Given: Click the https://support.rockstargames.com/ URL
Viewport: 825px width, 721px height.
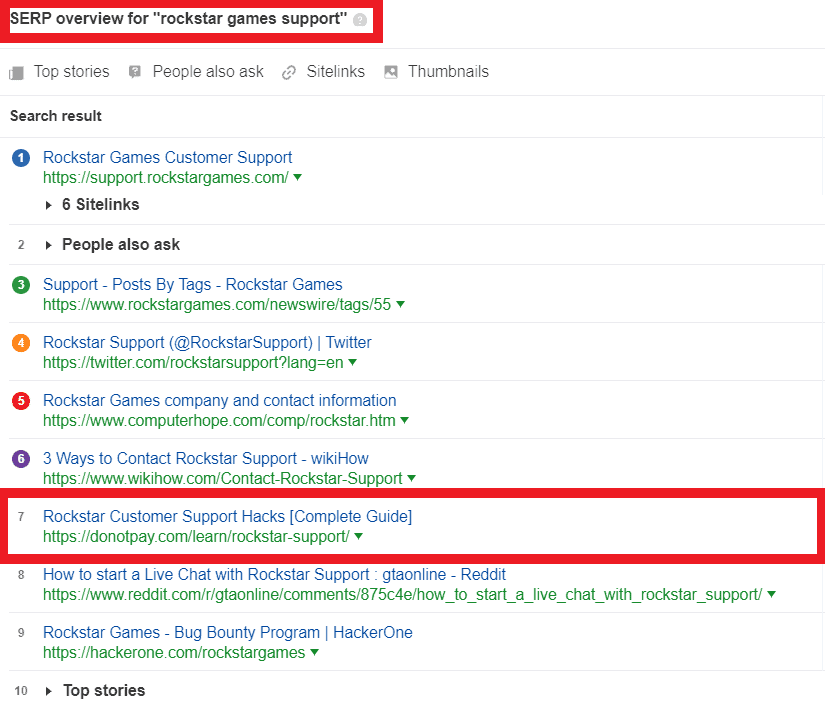Looking at the screenshot, I should (166, 178).
